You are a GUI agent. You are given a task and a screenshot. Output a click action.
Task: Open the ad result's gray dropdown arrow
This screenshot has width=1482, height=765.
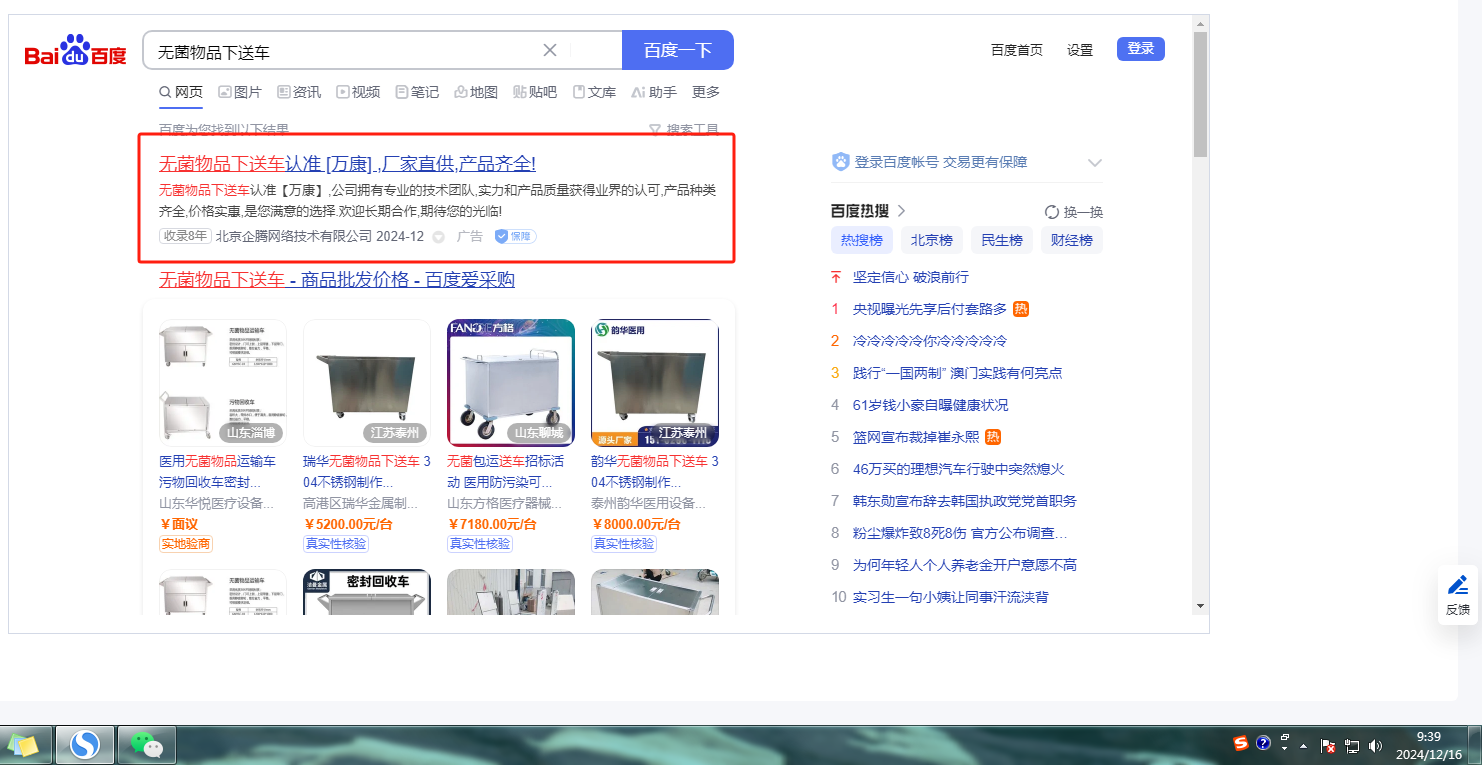(x=438, y=237)
